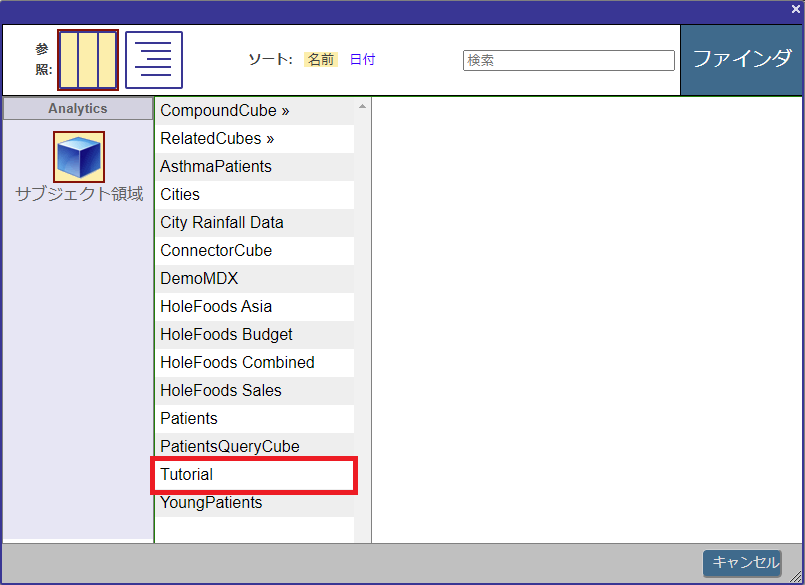Expand the RelatedCubes folder
The height and width of the screenshot is (585, 805).
point(217,139)
